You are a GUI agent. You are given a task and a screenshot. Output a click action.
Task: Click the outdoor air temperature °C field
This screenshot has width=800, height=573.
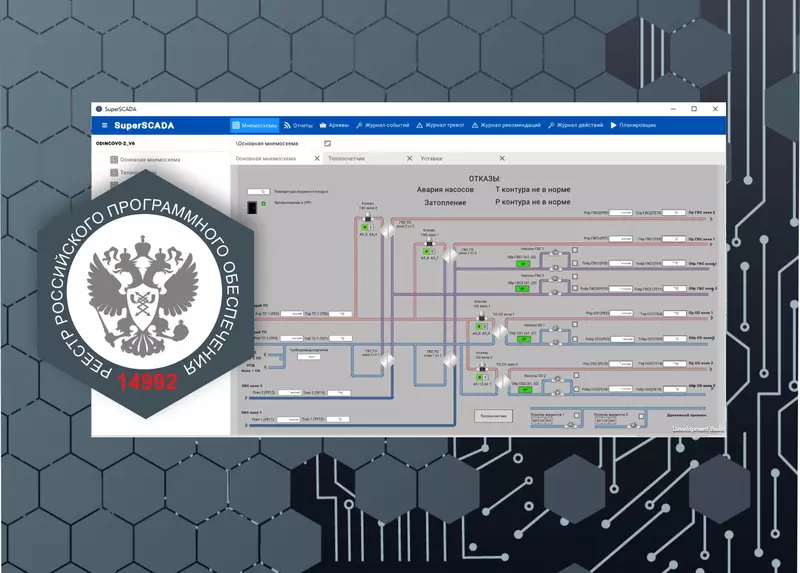[x=259, y=192]
